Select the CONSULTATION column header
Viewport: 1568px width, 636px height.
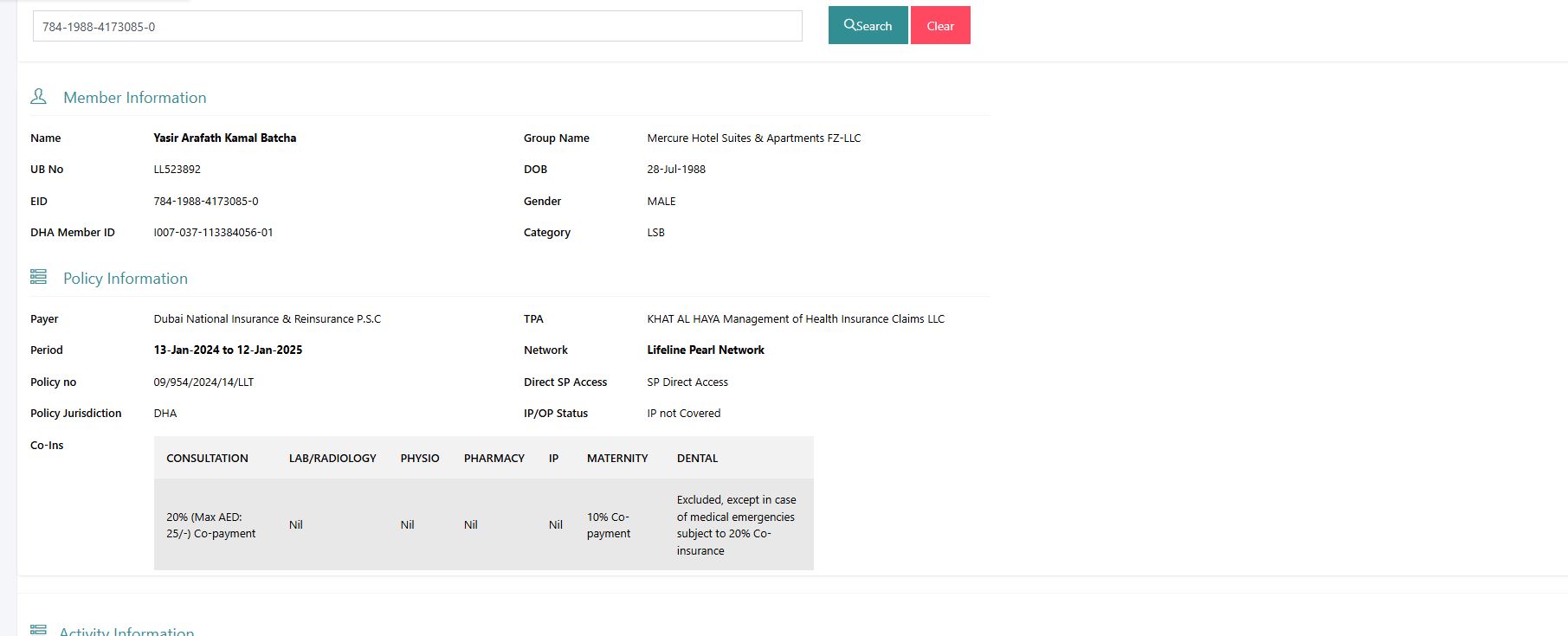tap(207, 459)
